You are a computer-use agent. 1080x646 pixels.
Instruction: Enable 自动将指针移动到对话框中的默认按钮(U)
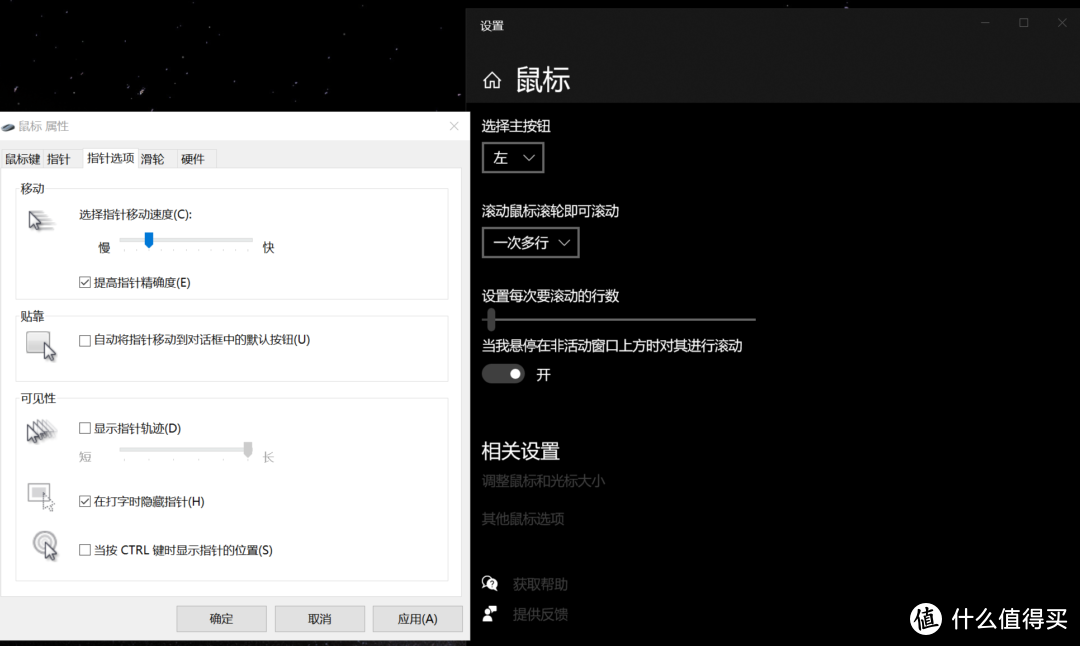coord(85,340)
